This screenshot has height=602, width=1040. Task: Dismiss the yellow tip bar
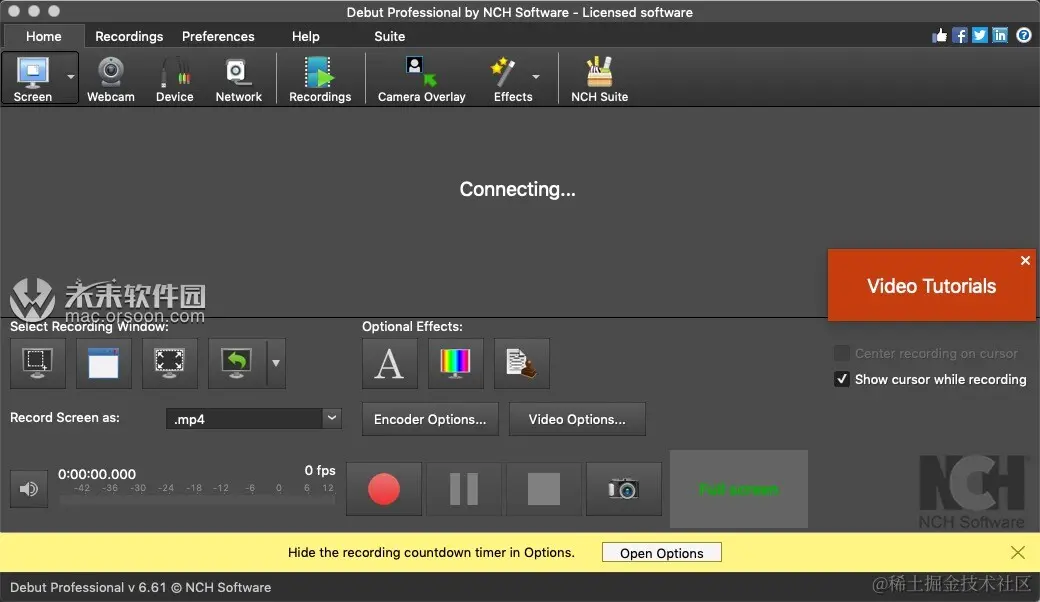pyautogui.click(x=1017, y=552)
